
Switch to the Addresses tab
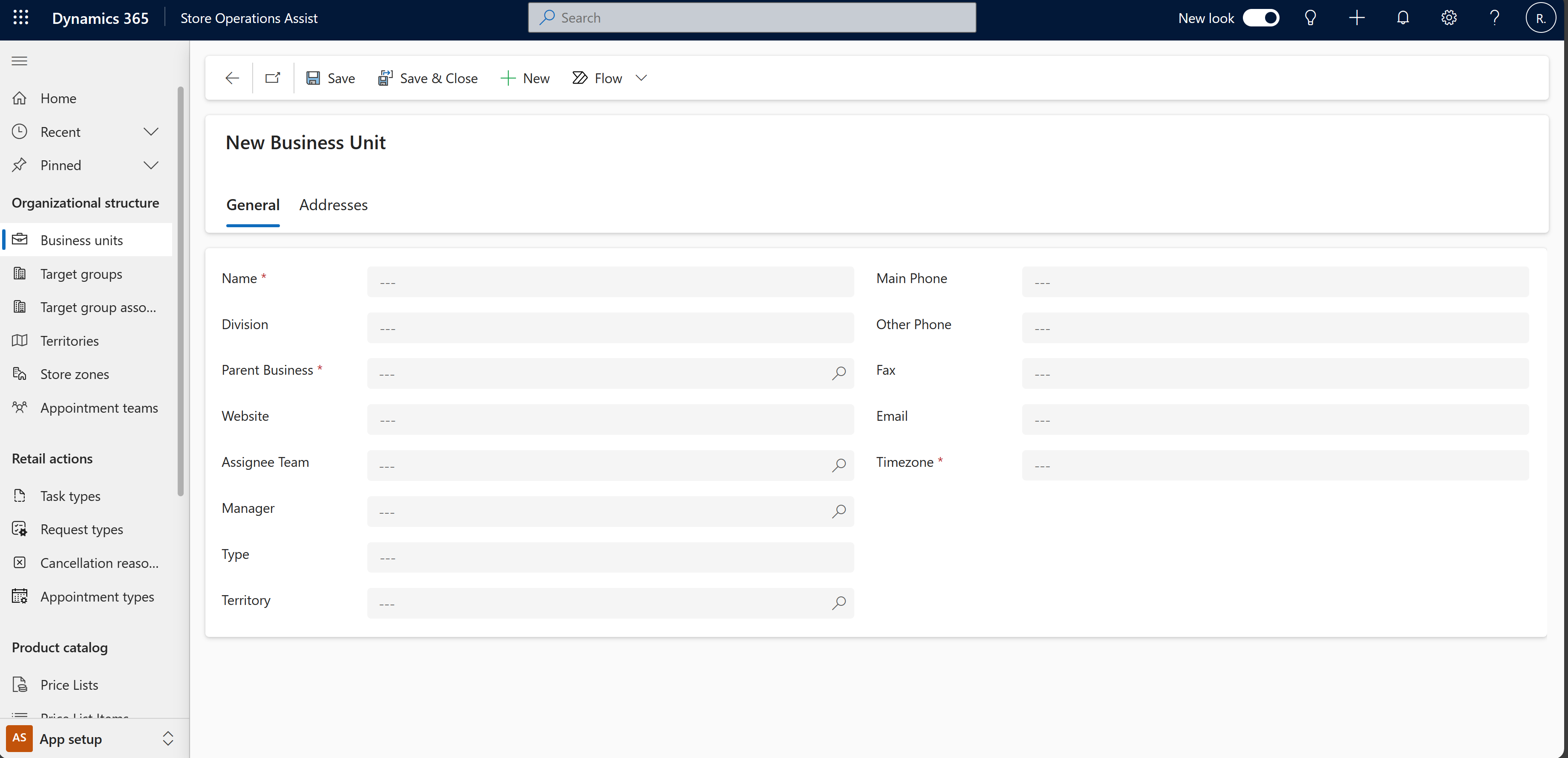333,204
